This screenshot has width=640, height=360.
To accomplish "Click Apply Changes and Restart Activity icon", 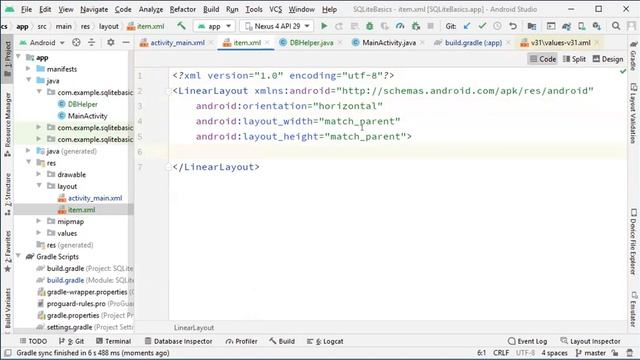I will pos(339,26).
